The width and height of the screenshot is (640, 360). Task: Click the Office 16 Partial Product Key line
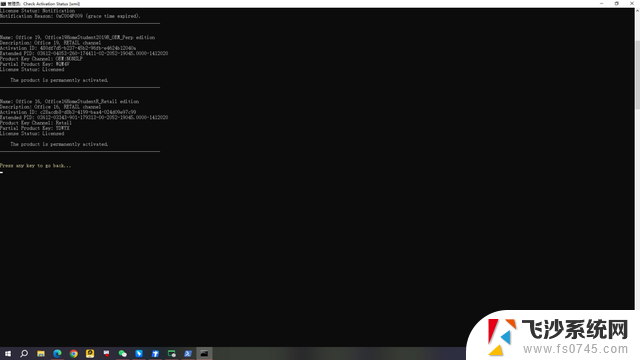35,128
